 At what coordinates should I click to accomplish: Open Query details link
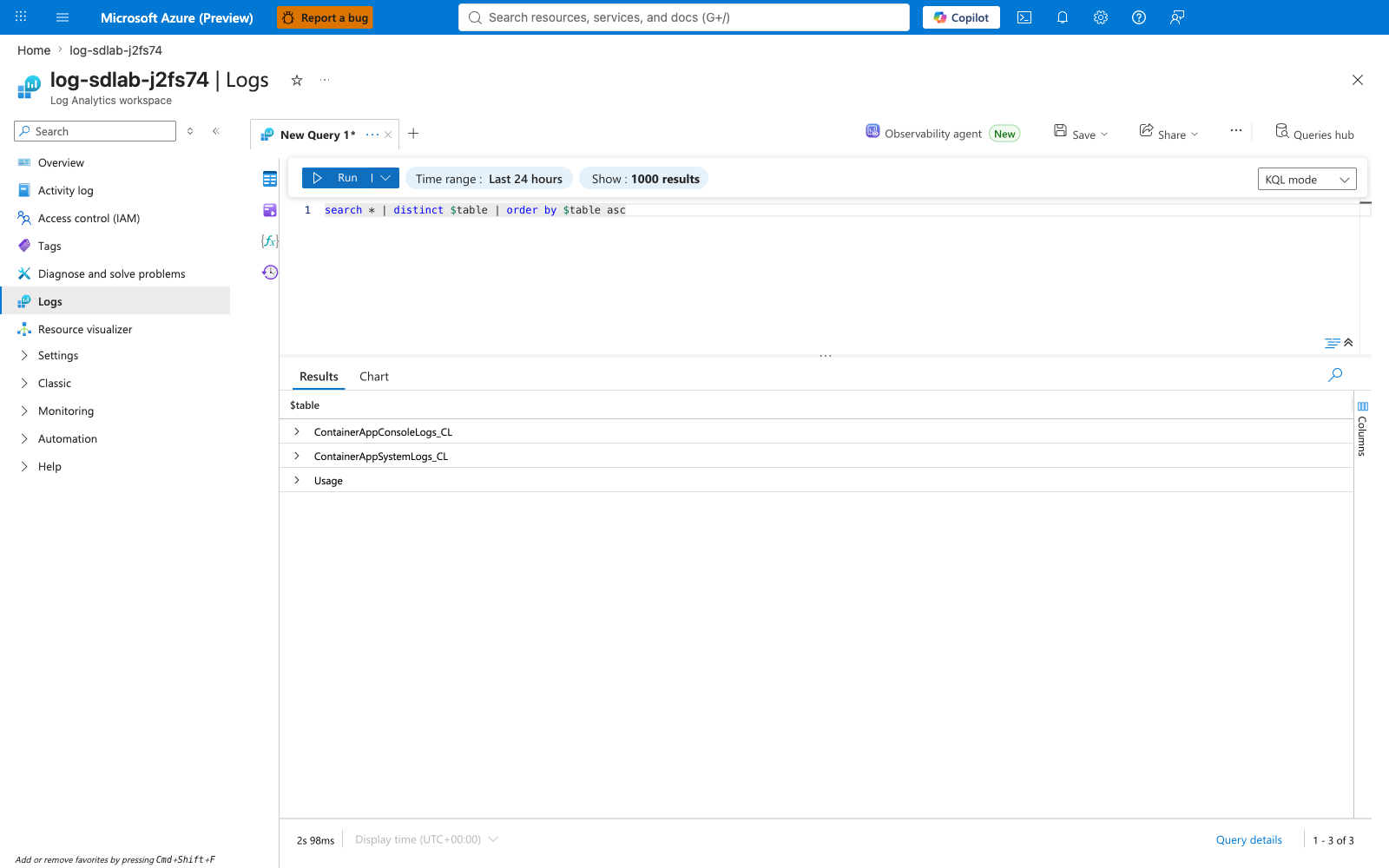tap(1248, 839)
